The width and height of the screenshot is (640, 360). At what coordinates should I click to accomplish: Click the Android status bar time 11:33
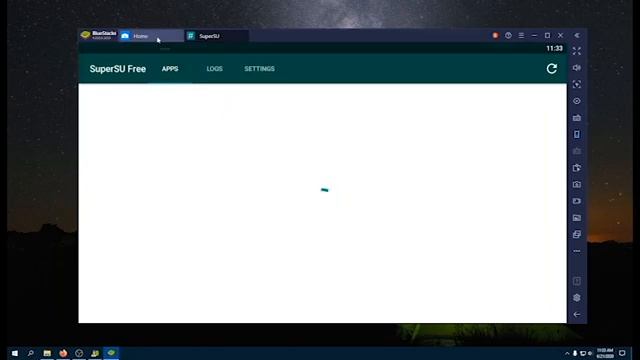click(x=554, y=49)
